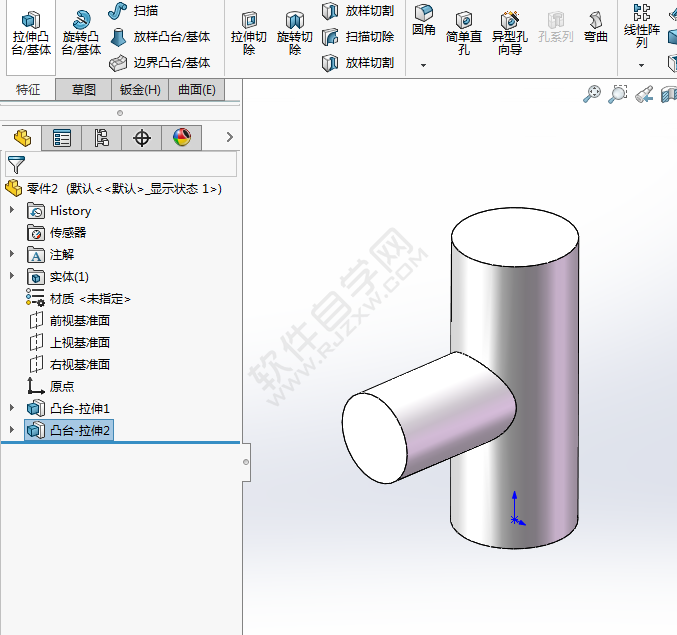Show more manager tabs with chevron arrow
The width and height of the screenshot is (677, 635).
230,137
